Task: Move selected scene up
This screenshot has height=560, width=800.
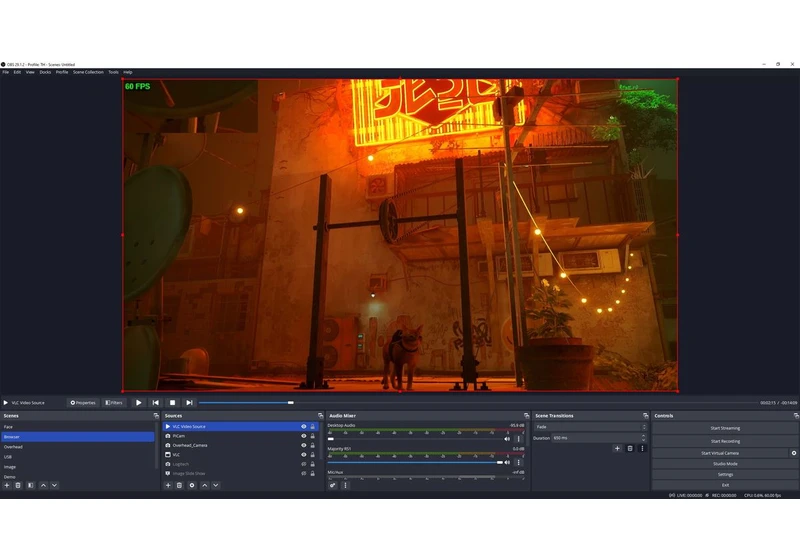Action: coord(43,485)
